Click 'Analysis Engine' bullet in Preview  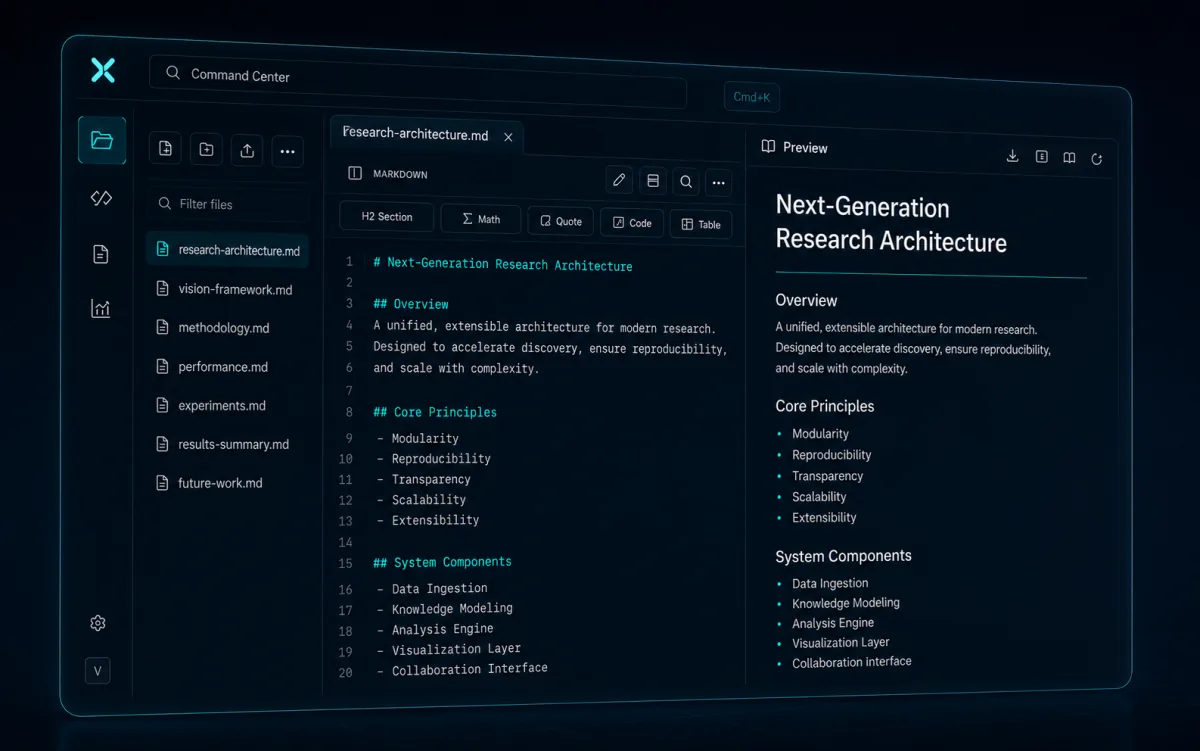point(833,623)
